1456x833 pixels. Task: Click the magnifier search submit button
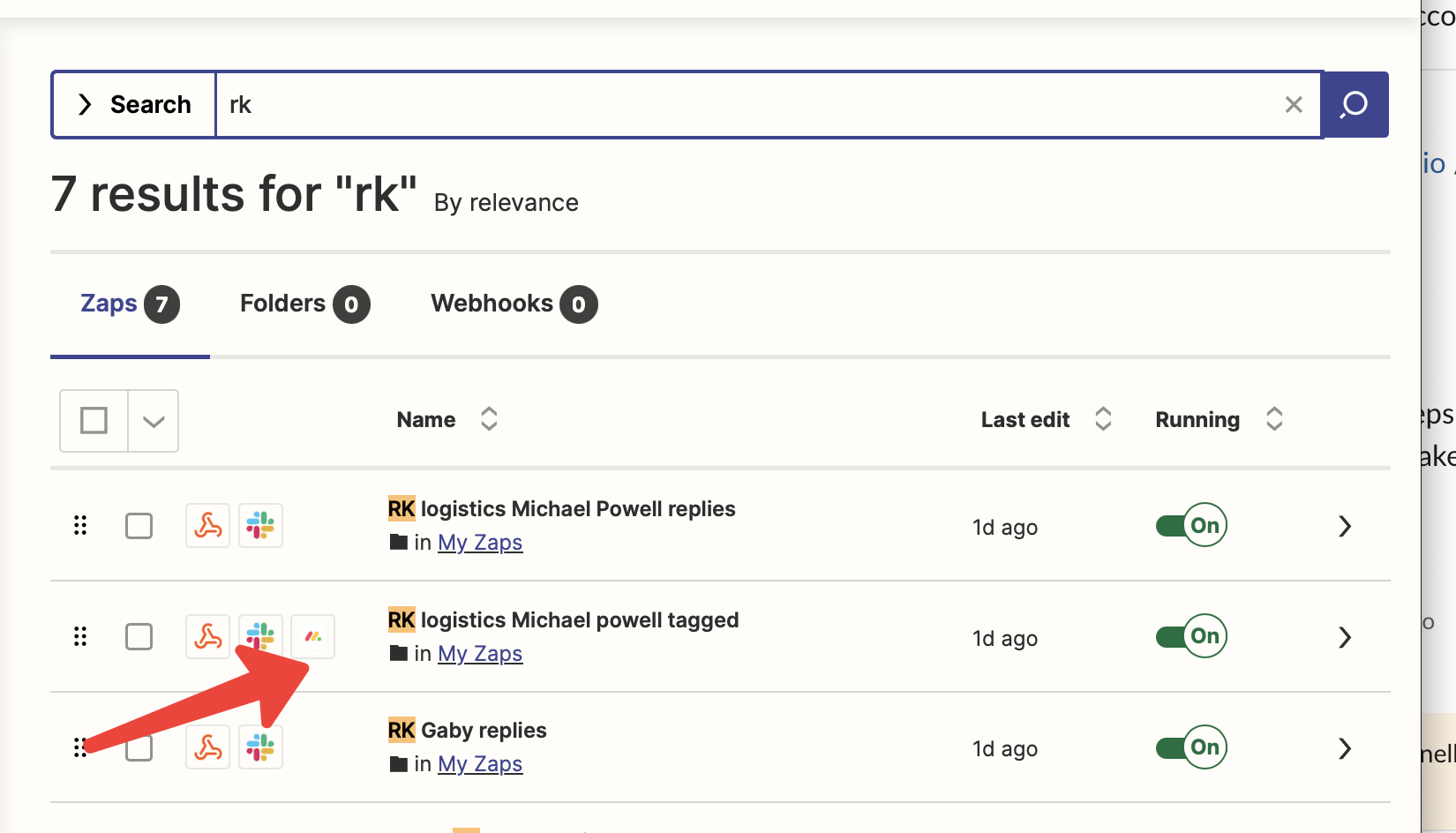1355,105
